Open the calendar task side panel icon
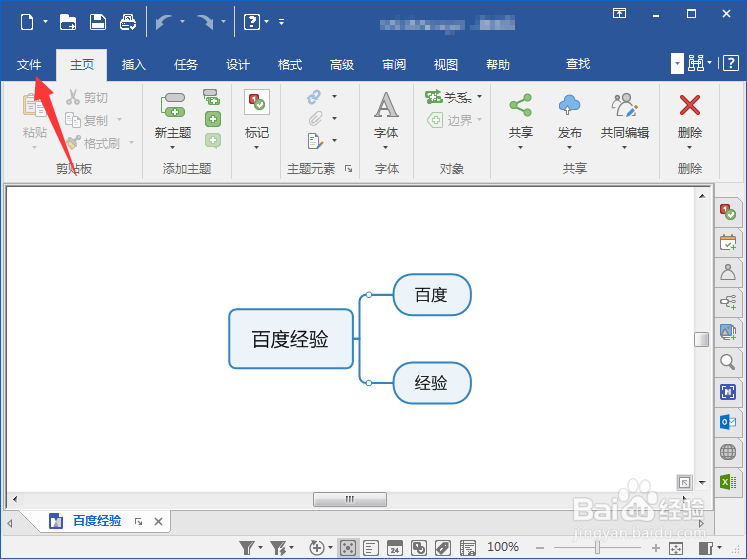Viewport: 747px width, 559px height. click(727, 242)
